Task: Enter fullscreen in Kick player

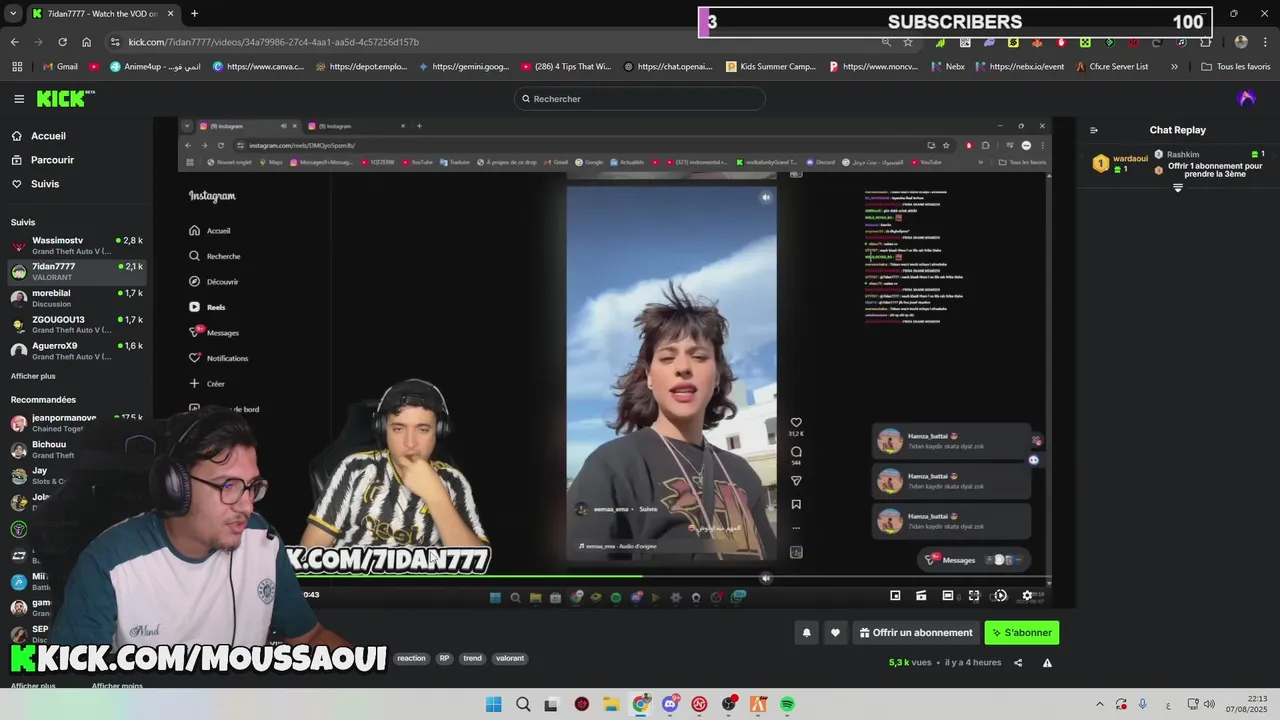Action: coord(974,595)
